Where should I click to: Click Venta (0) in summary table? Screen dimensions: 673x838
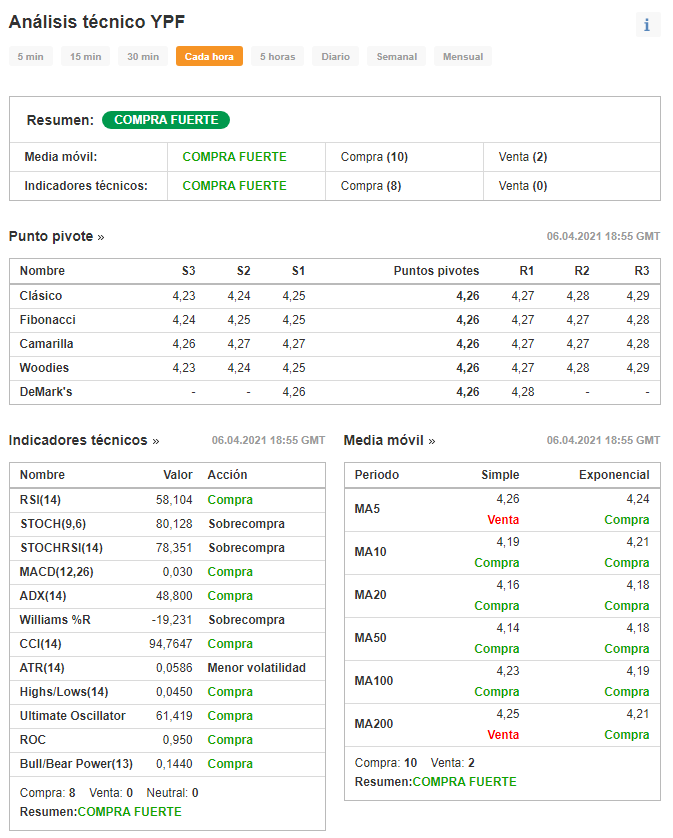coord(523,185)
